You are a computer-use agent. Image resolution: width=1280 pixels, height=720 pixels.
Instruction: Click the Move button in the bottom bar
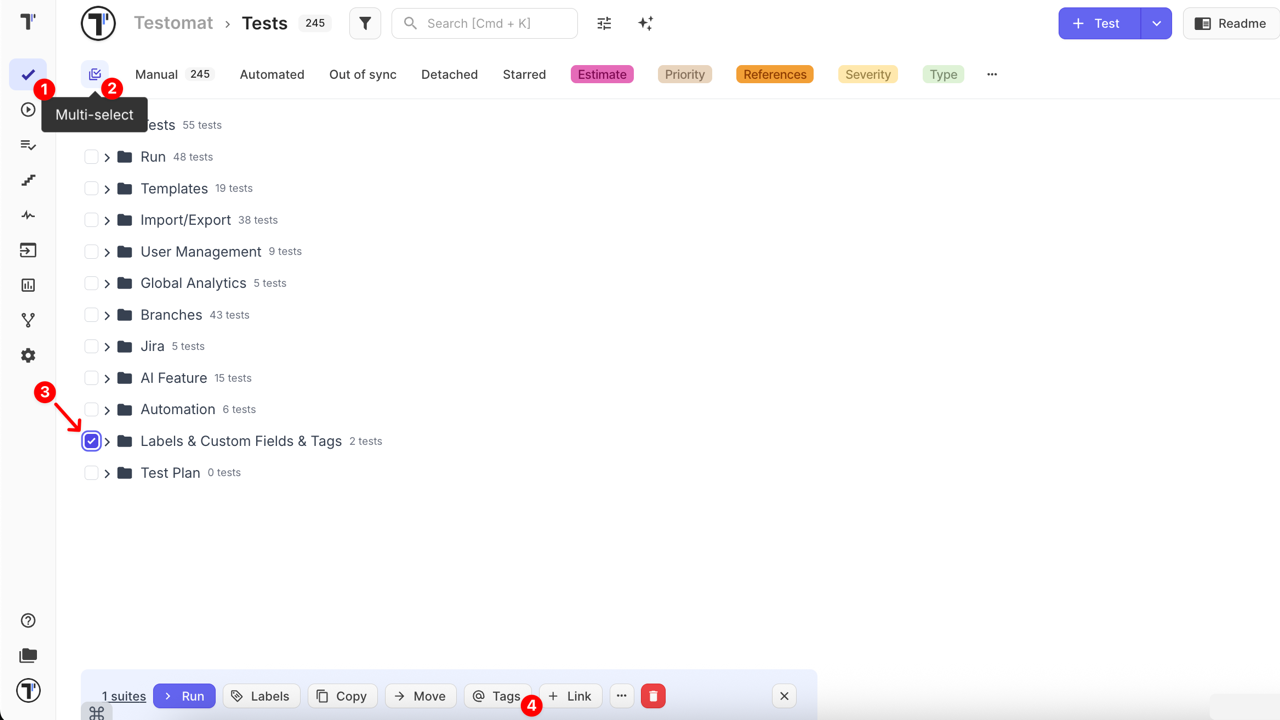[420, 696]
